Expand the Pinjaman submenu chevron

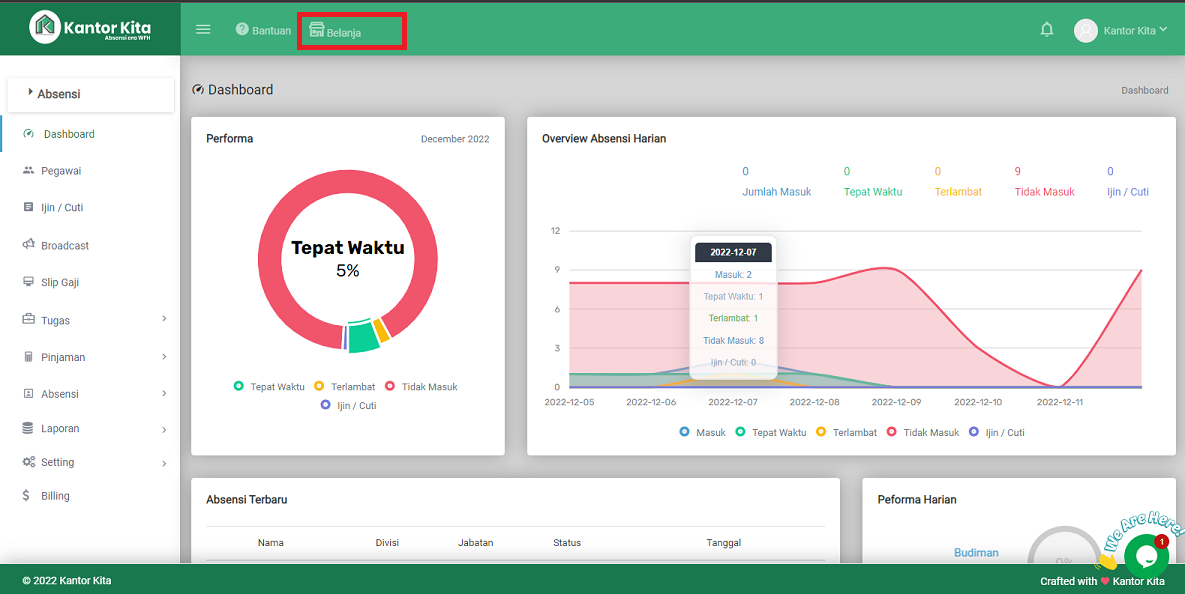coord(164,357)
